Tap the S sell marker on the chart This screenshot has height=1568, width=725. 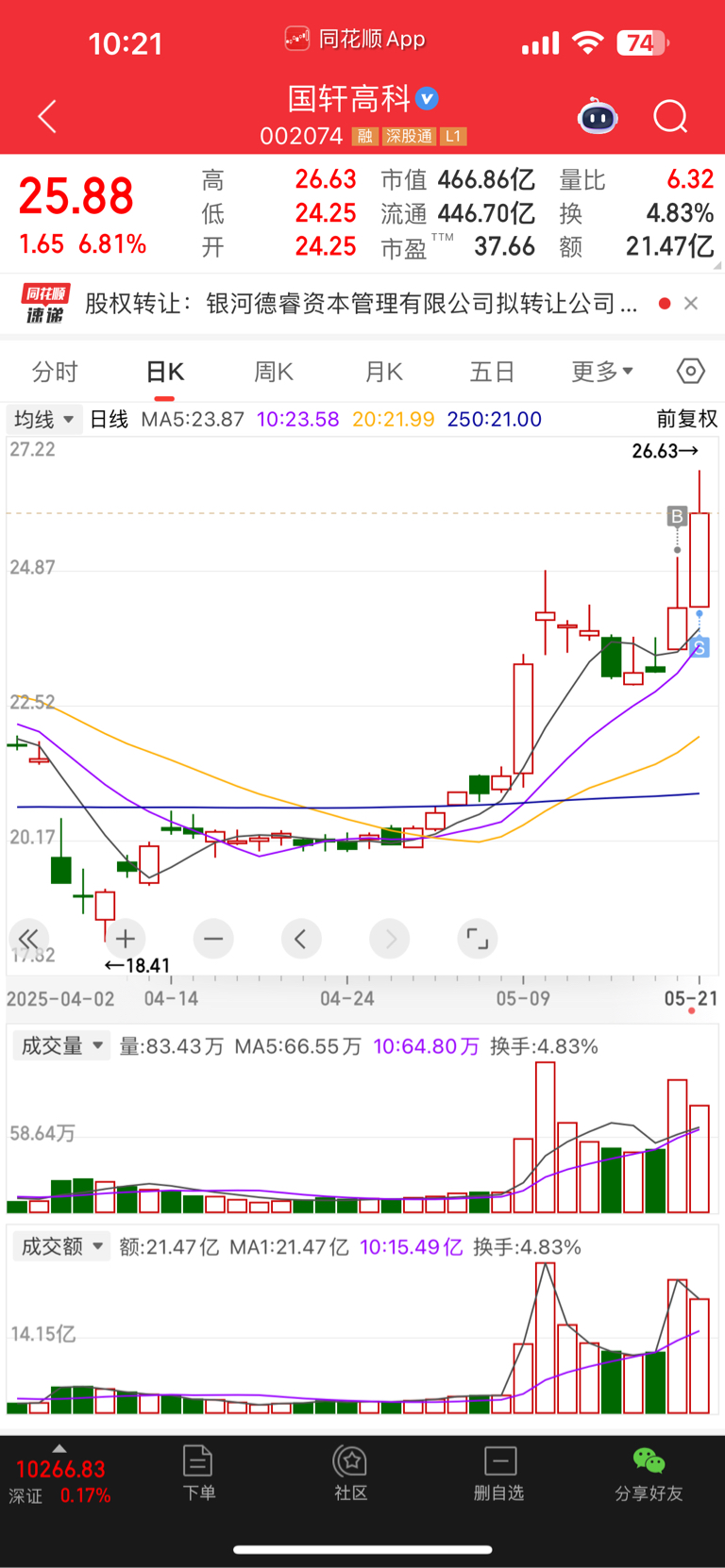tap(700, 648)
